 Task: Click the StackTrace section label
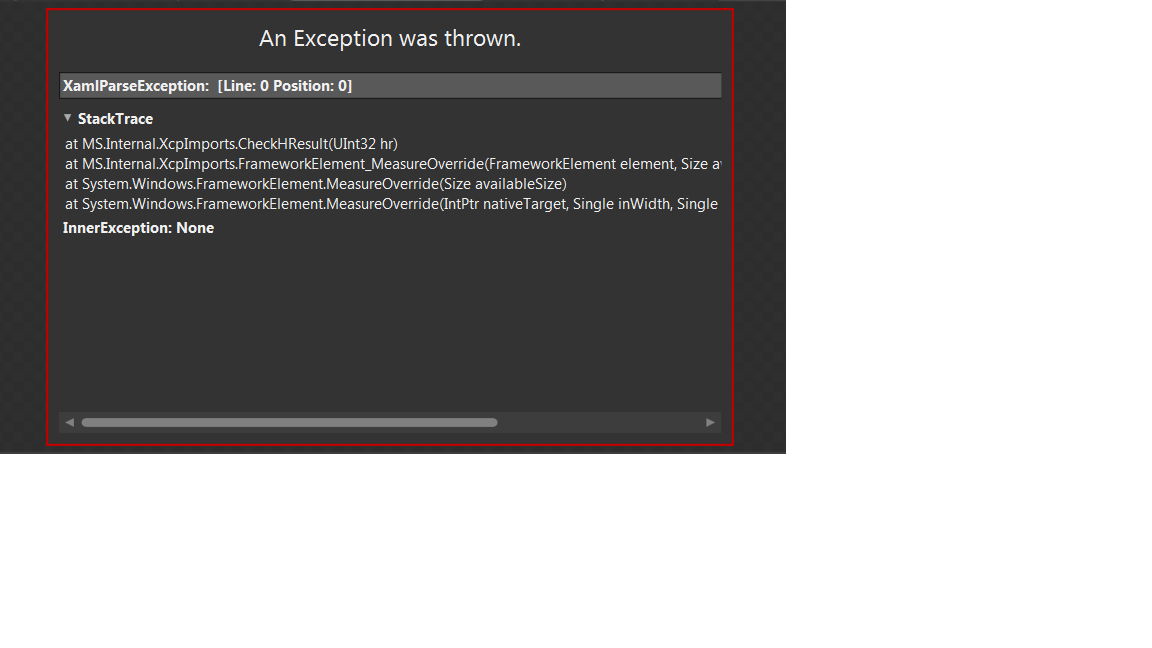pyautogui.click(x=115, y=119)
